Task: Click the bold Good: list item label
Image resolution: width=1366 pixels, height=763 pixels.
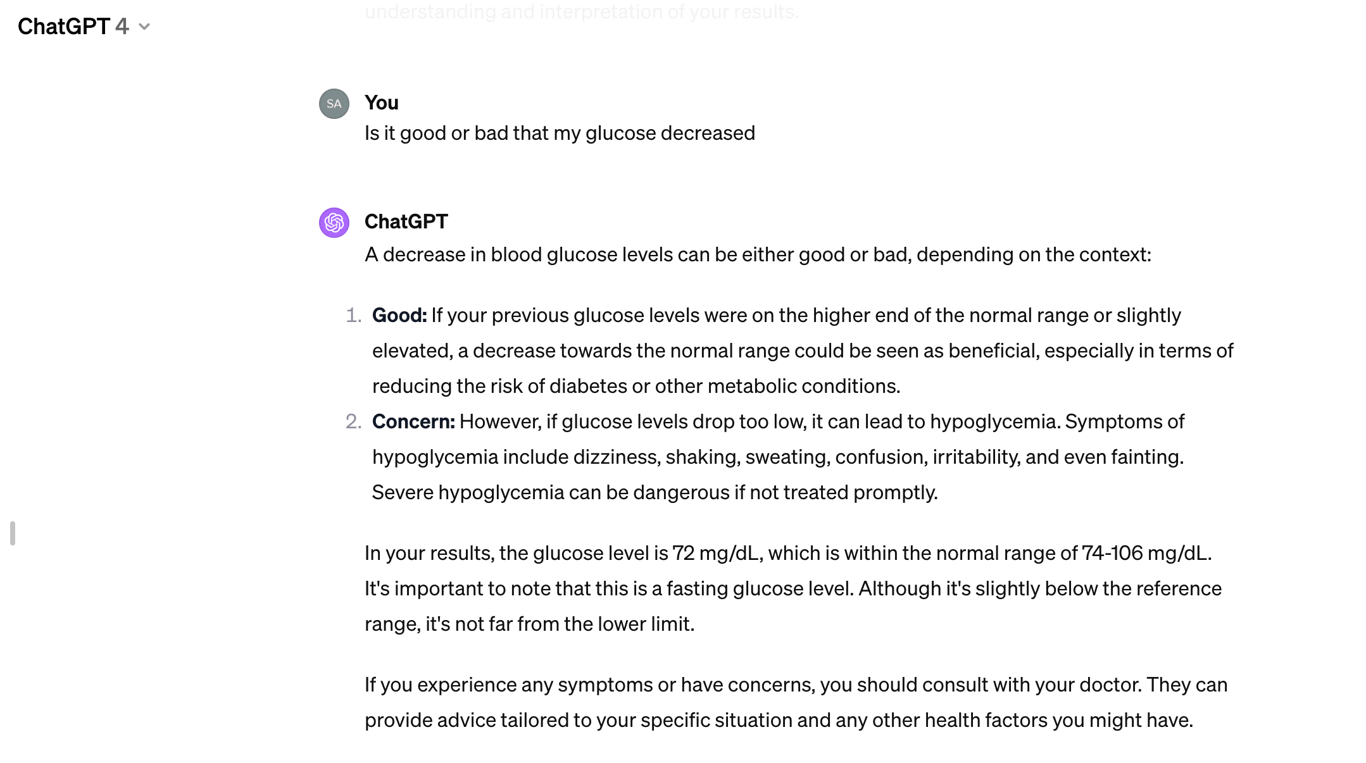Action: (x=399, y=315)
